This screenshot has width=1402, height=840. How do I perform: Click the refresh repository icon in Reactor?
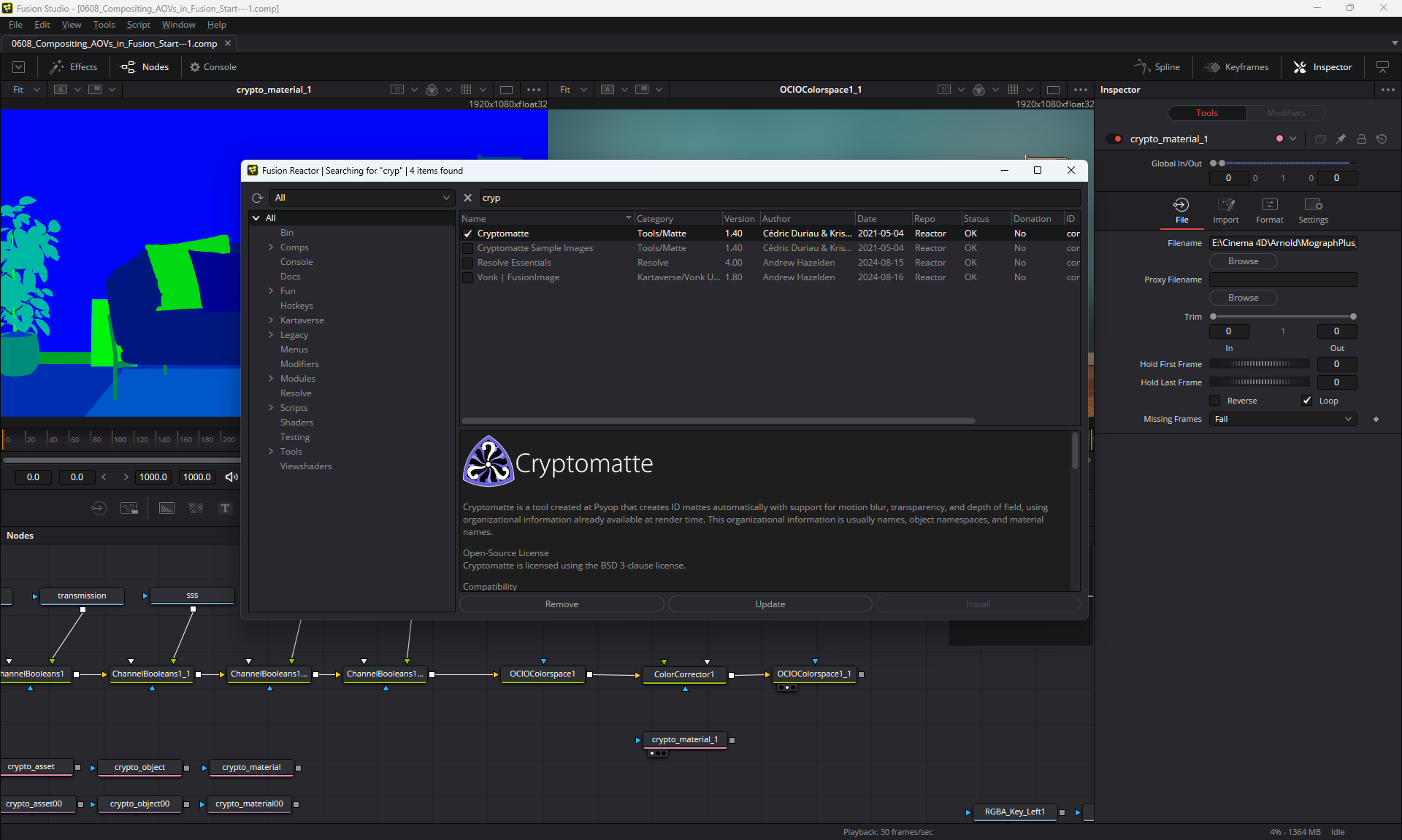[258, 198]
